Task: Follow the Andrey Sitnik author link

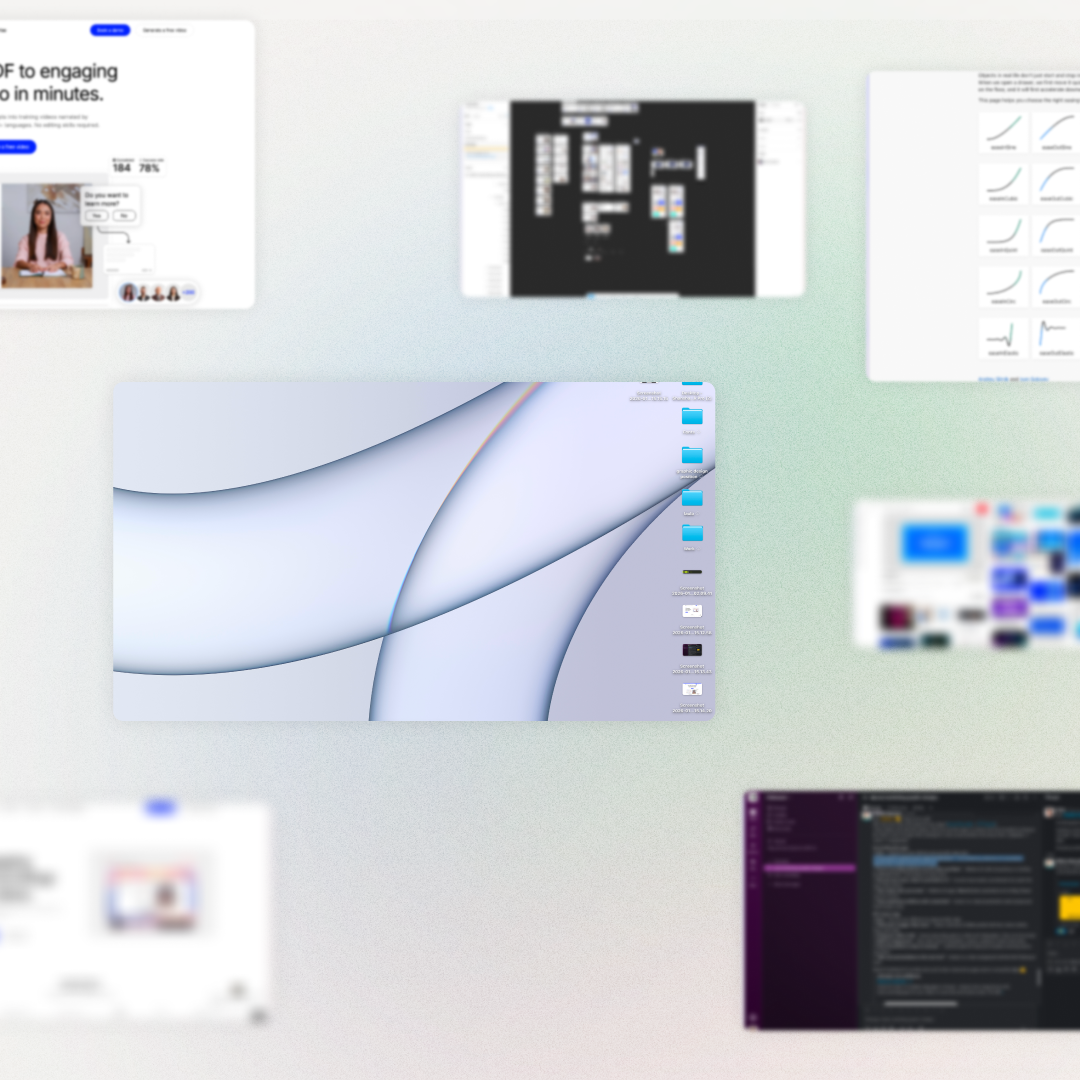Action: (993, 379)
